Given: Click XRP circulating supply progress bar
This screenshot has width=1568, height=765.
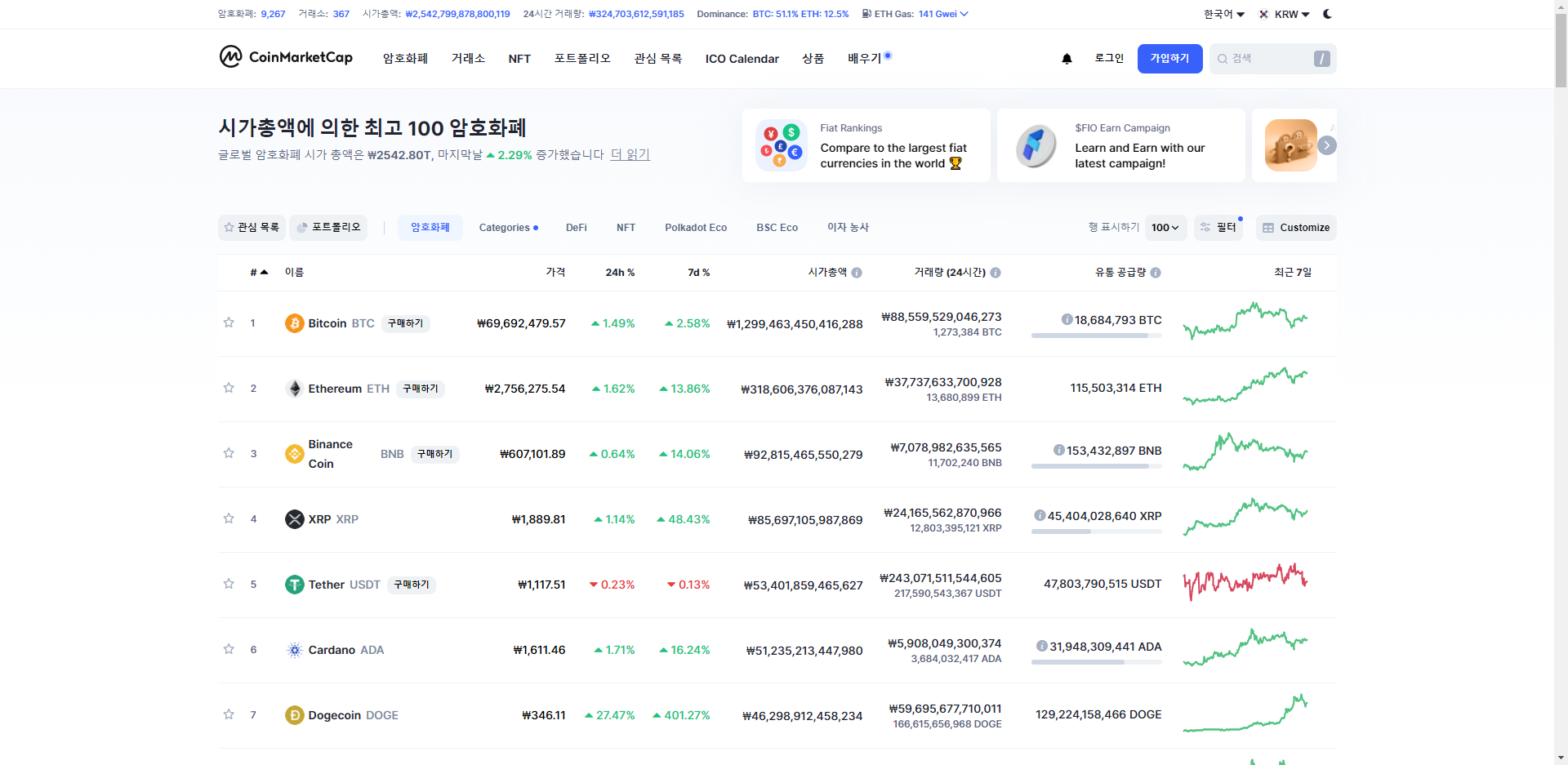Looking at the screenshot, I should [x=1096, y=531].
